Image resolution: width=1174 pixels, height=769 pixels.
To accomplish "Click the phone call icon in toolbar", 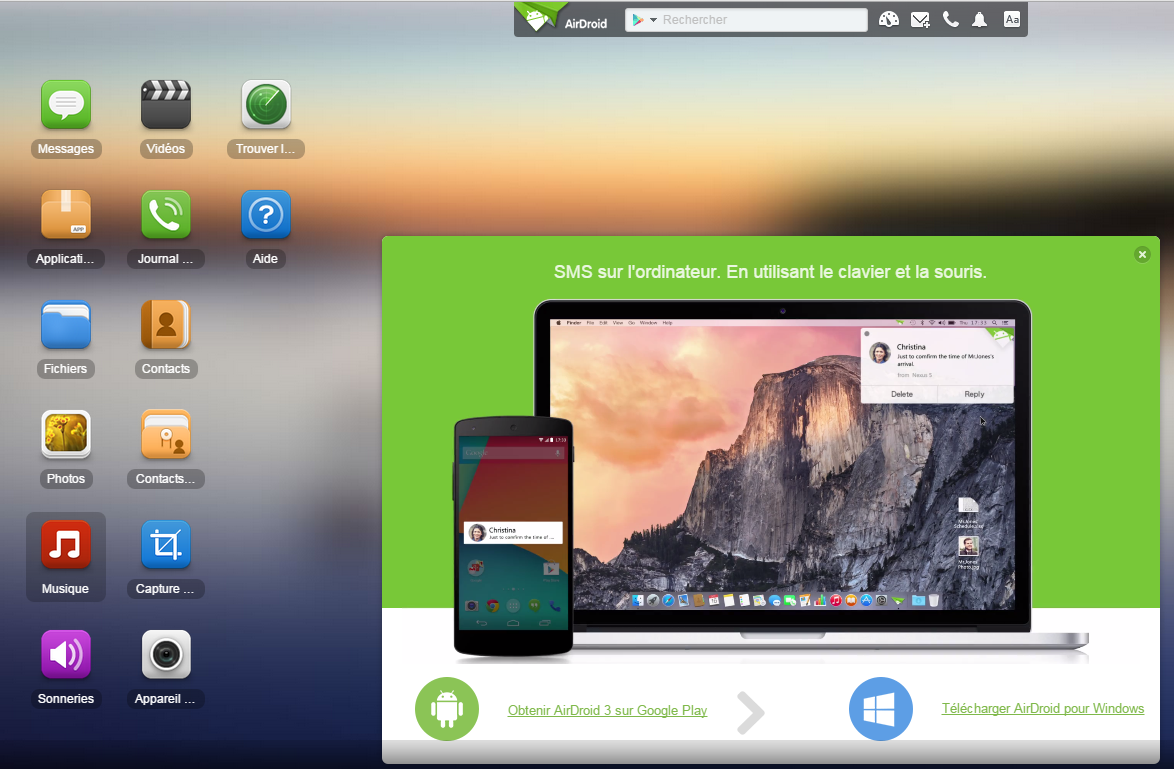I will tap(951, 20).
